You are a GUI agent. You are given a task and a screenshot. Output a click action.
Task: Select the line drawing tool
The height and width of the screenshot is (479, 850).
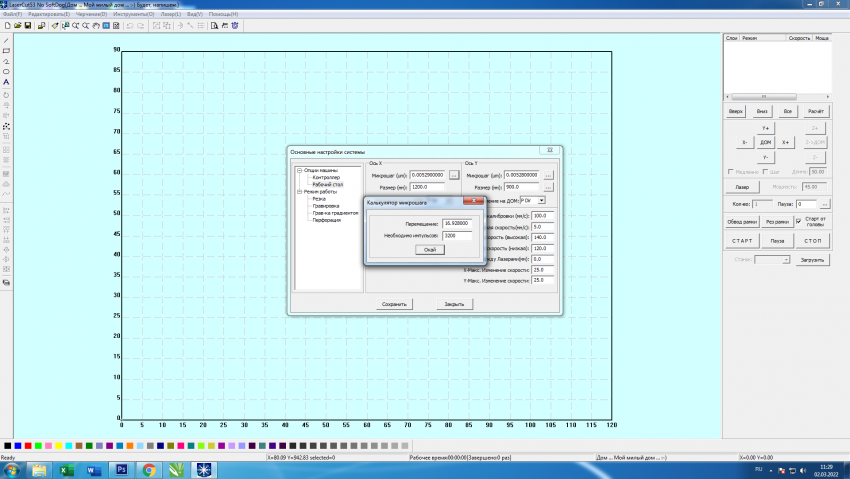6,41
